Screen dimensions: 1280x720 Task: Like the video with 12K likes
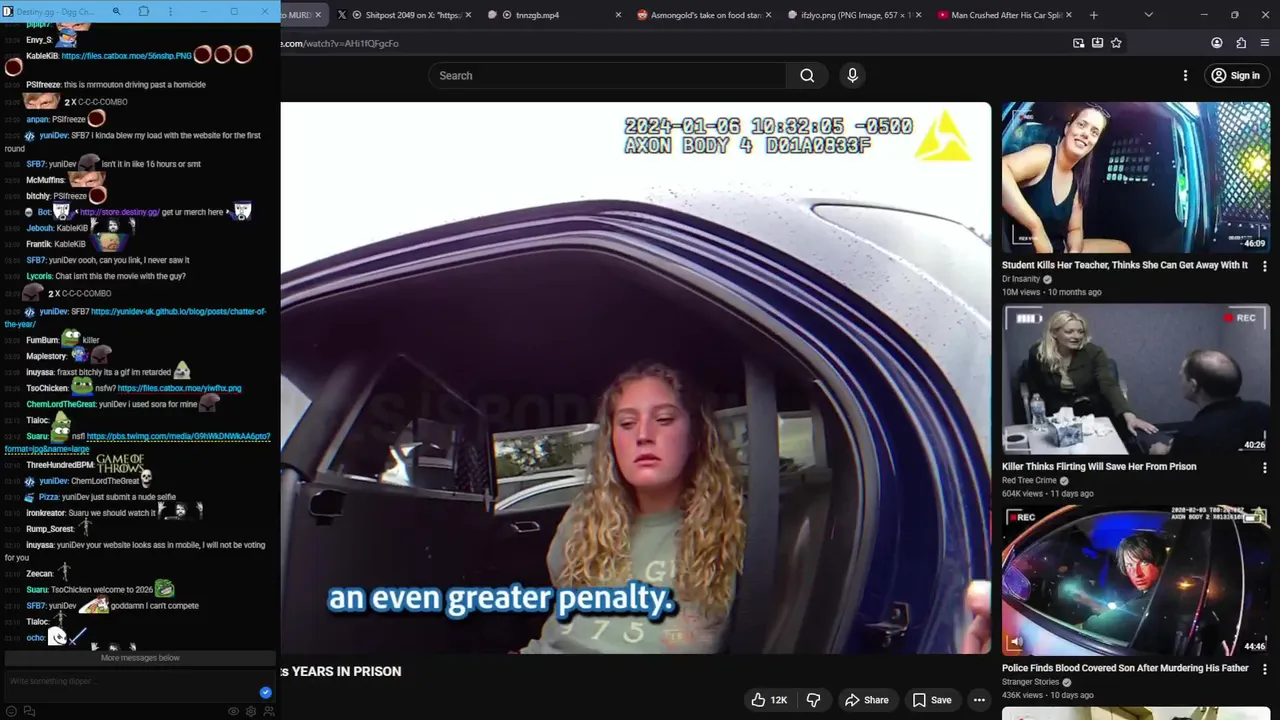(x=769, y=700)
